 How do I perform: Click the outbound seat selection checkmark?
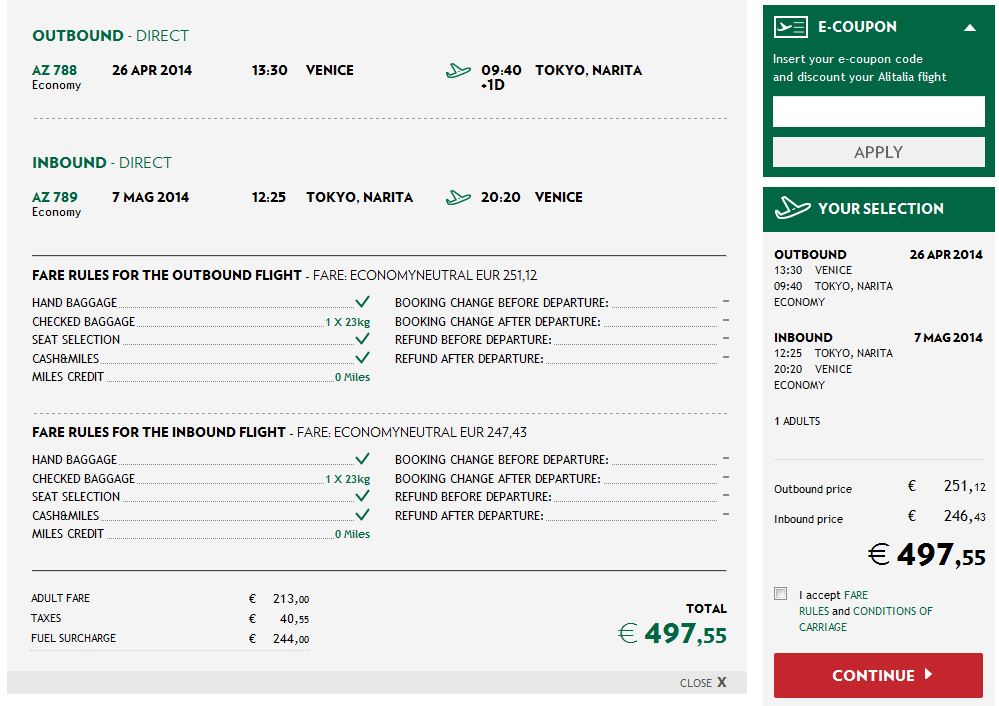tap(363, 339)
